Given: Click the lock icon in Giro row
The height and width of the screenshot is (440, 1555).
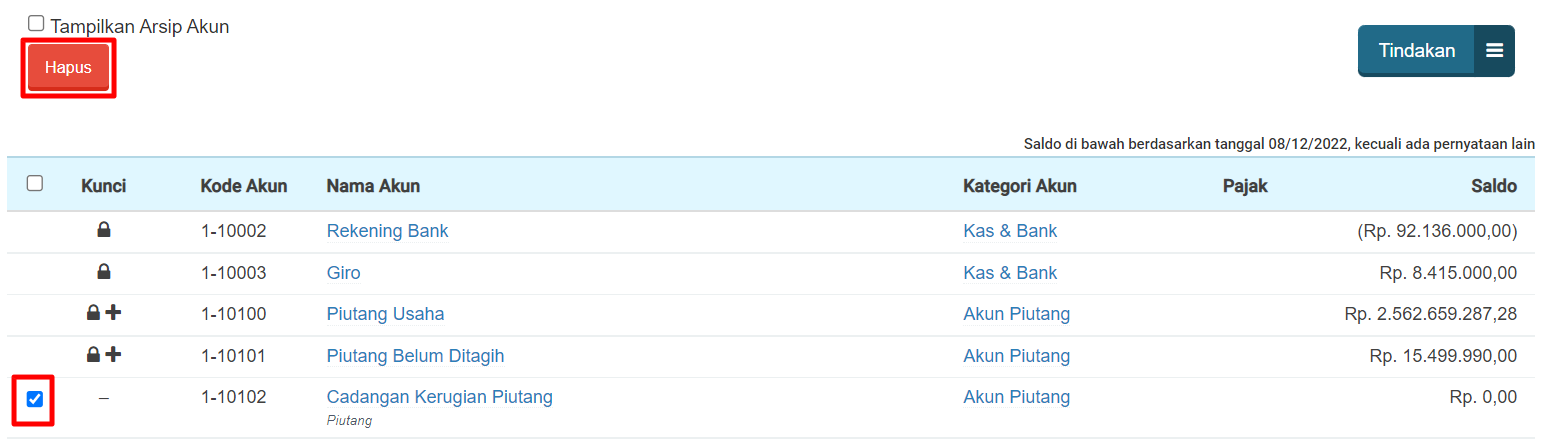Looking at the screenshot, I should (104, 272).
